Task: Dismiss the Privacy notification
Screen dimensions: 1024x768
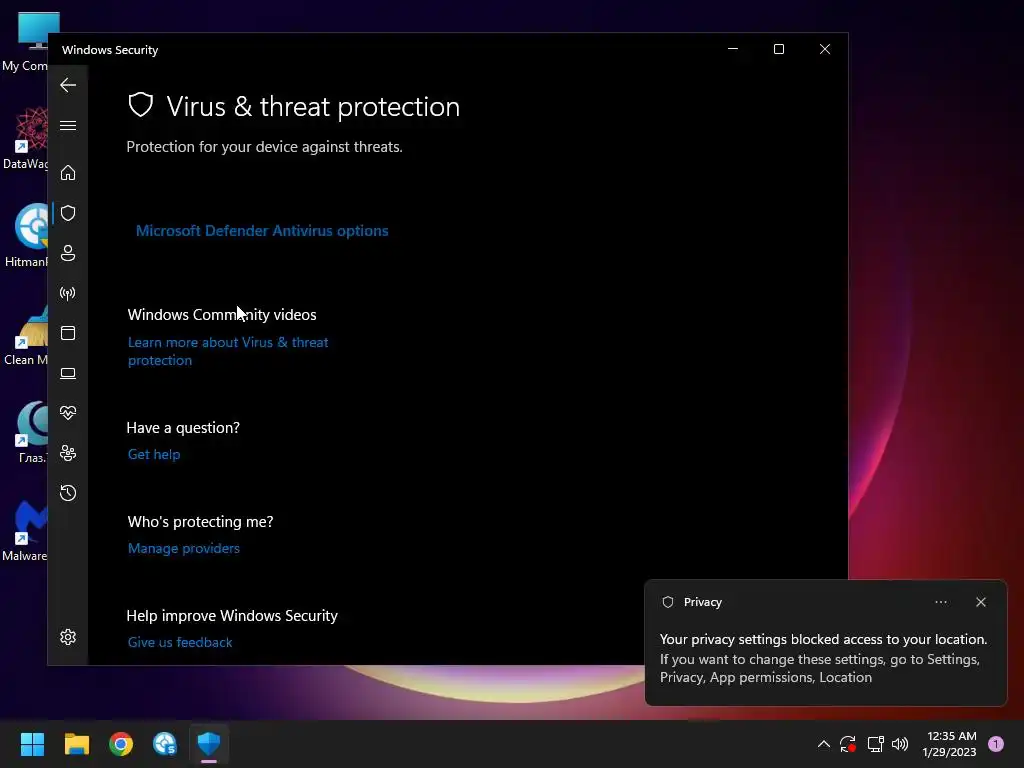Action: pos(981,602)
